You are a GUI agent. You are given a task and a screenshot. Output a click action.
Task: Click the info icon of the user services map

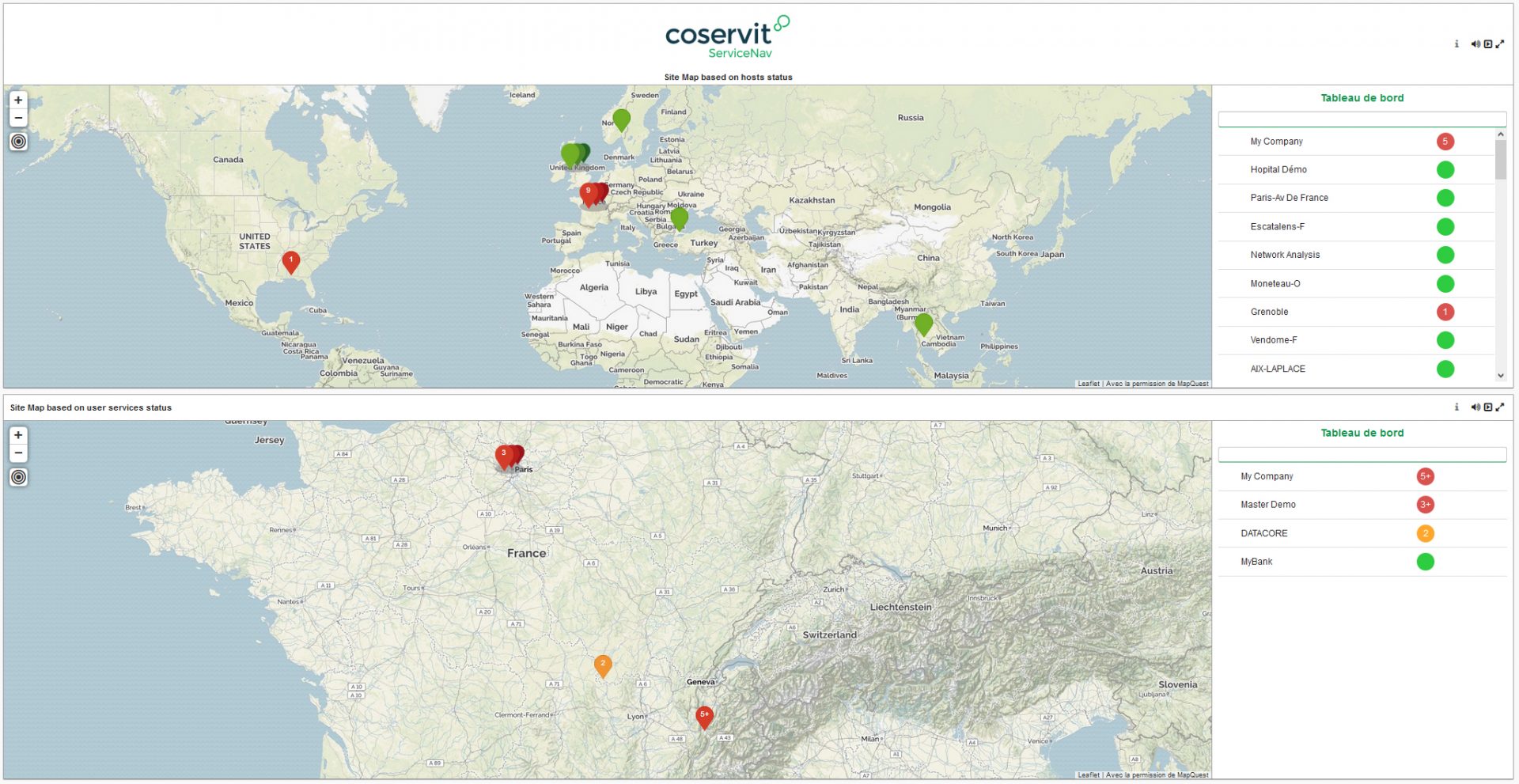[1456, 407]
